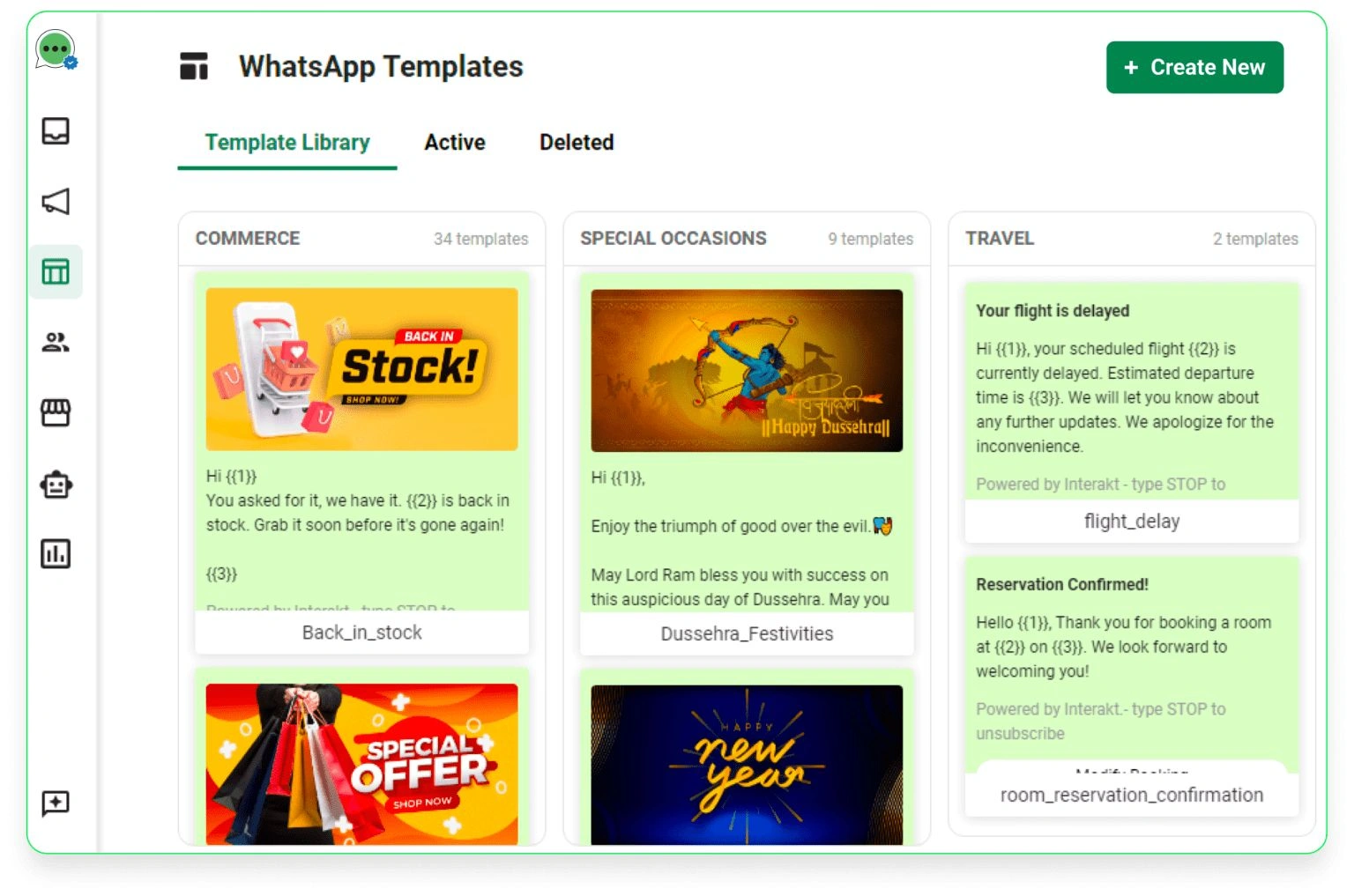Click the Create New button
The width and height of the screenshot is (1354, 896).
(1194, 67)
